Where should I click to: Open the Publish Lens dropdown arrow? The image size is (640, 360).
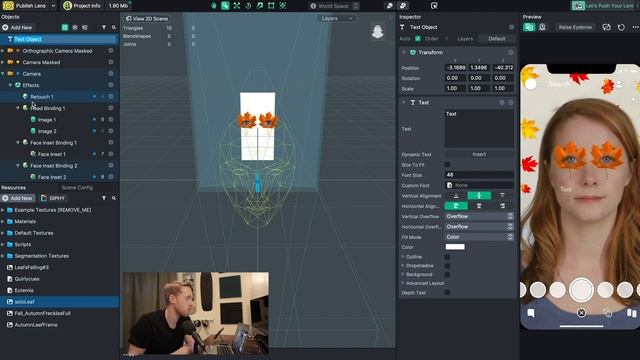pyautogui.click(x=53, y=6)
